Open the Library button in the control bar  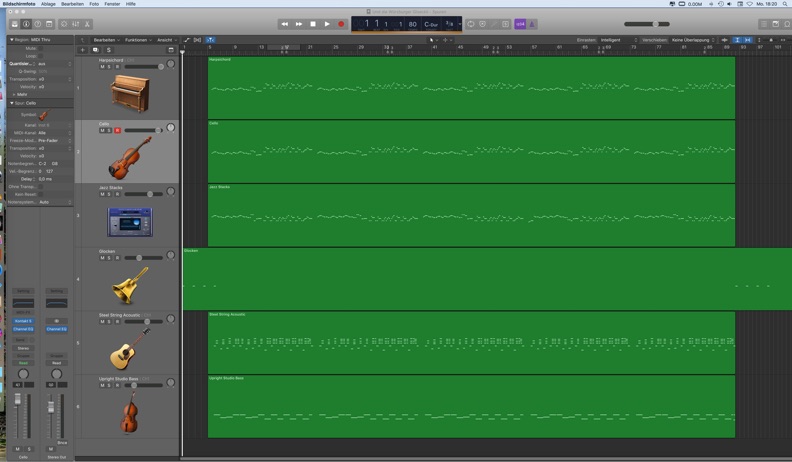(15, 24)
